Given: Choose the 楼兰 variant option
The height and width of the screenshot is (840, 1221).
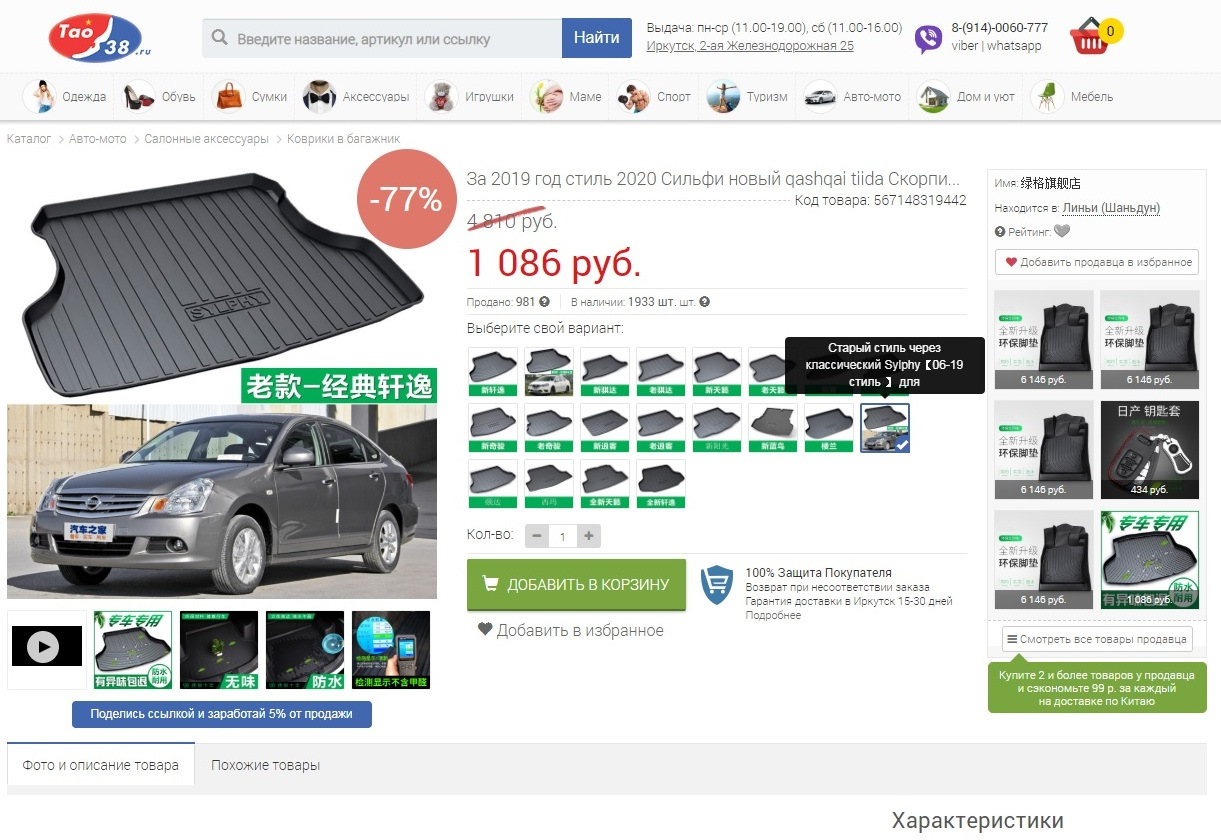Looking at the screenshot, I should (x=829, y=428).
